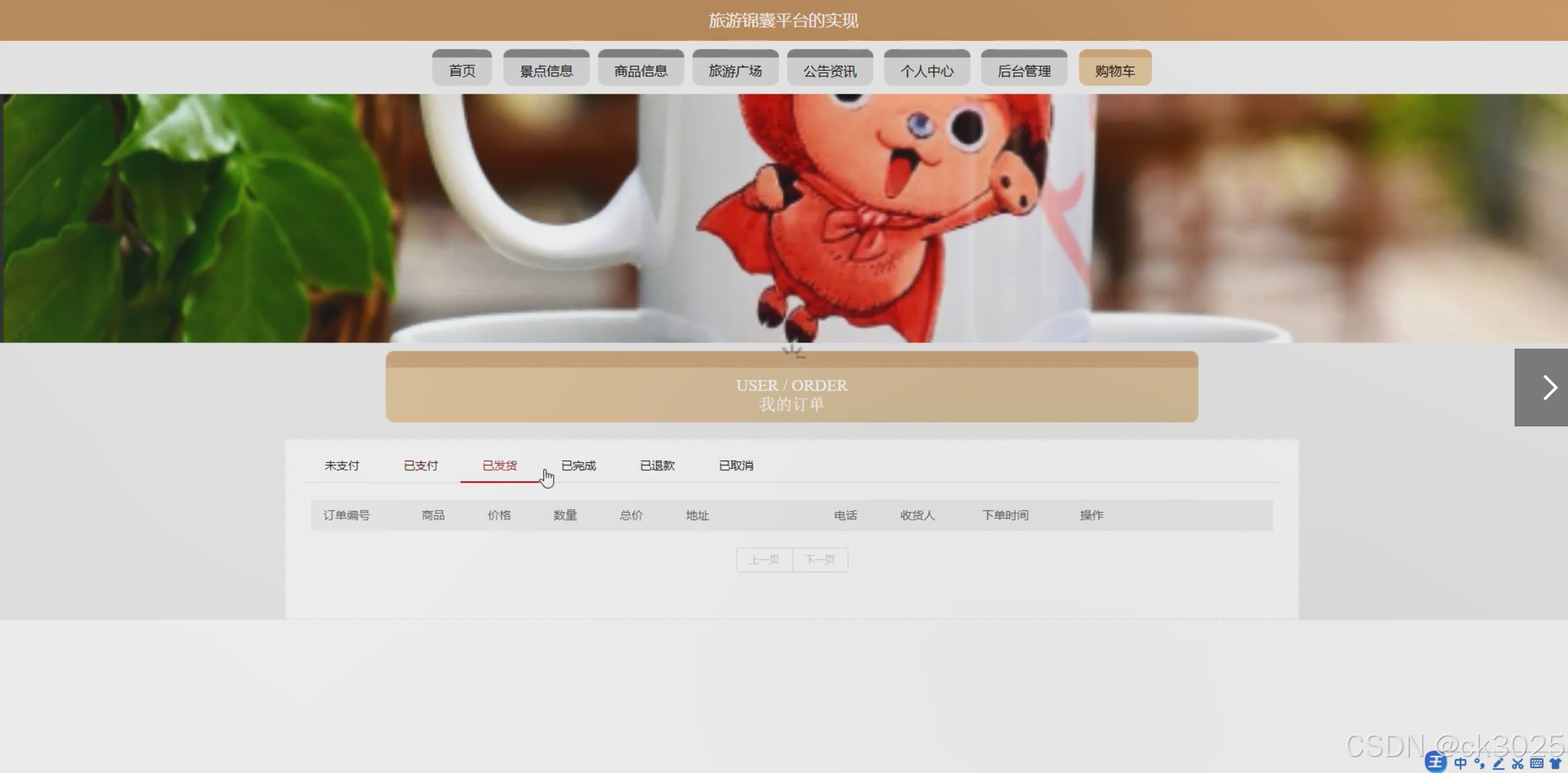View the 已取消 orders tab

tap(736, 465)
